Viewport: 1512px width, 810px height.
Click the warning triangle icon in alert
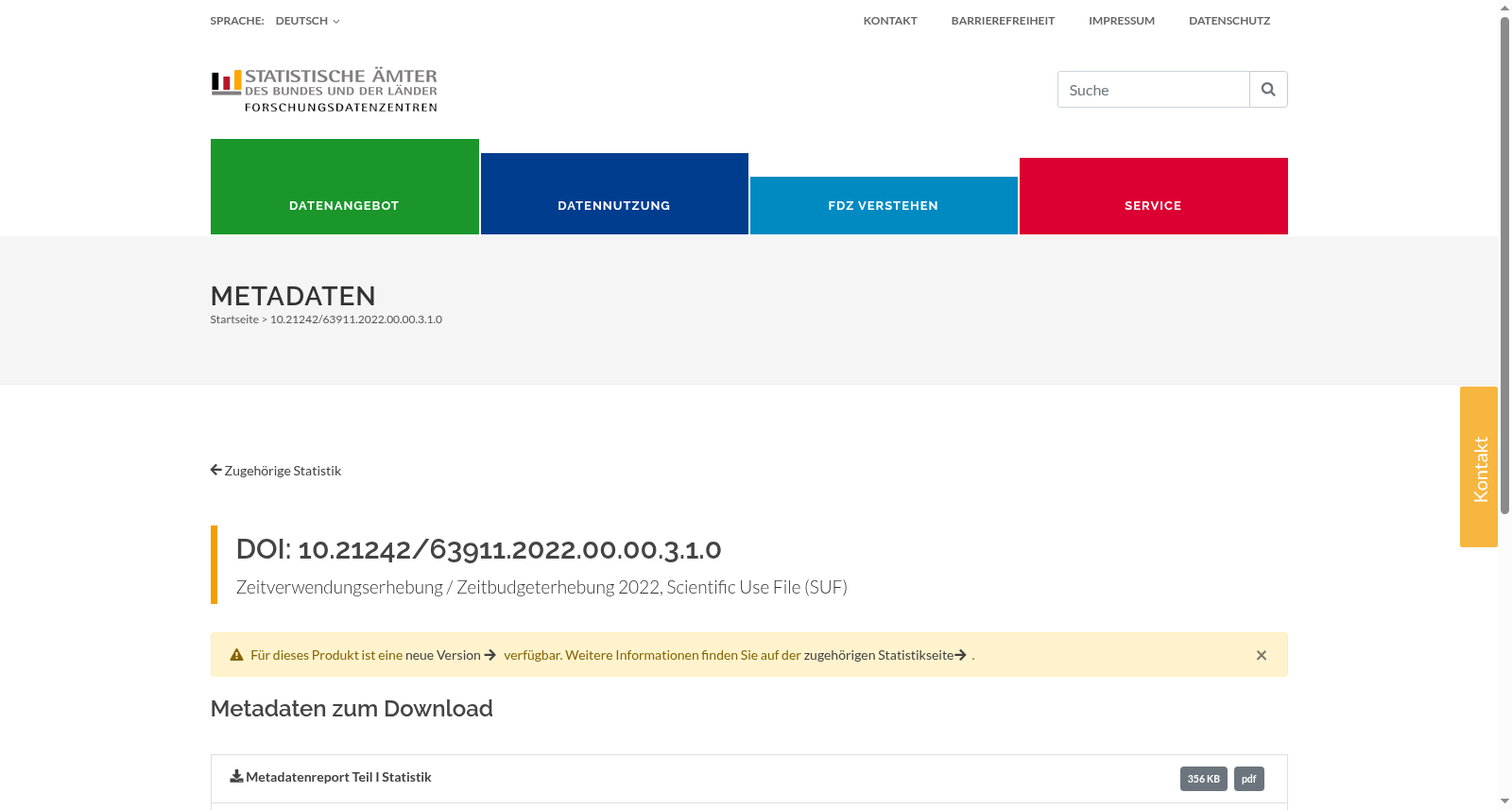tap(236, 655)
